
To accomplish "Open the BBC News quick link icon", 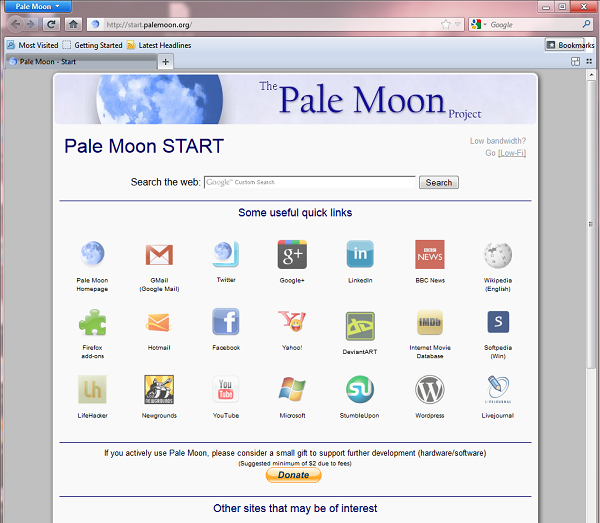I will coord(430,254).
